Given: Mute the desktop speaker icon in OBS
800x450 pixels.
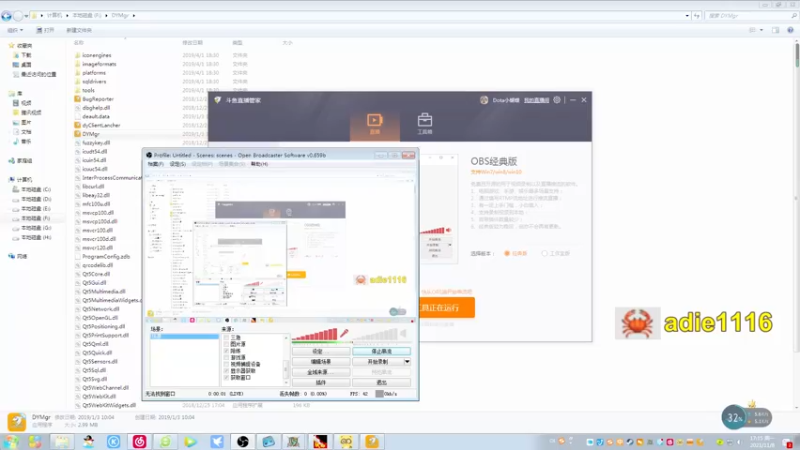Looking at the screenshot, I should 403,334.
